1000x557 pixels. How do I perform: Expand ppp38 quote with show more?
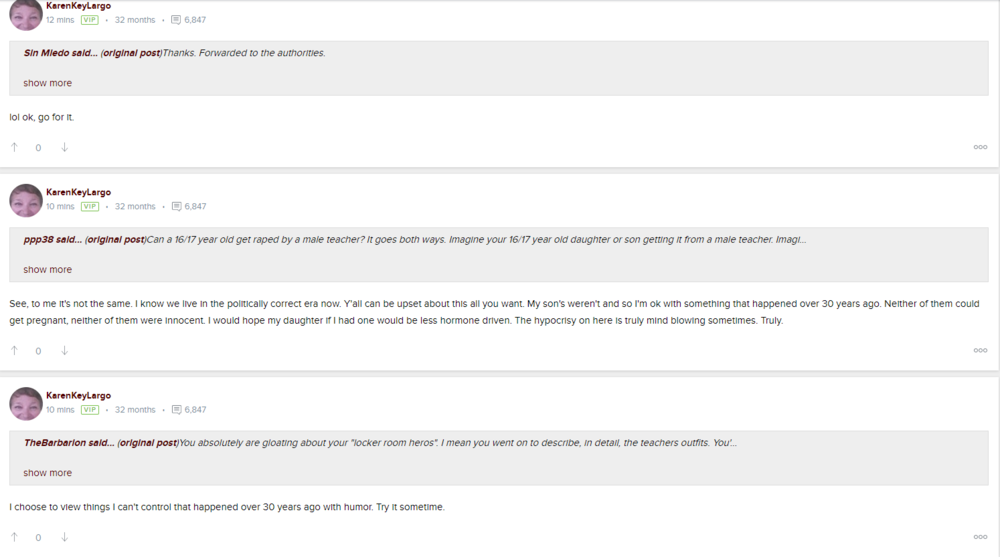48,270
